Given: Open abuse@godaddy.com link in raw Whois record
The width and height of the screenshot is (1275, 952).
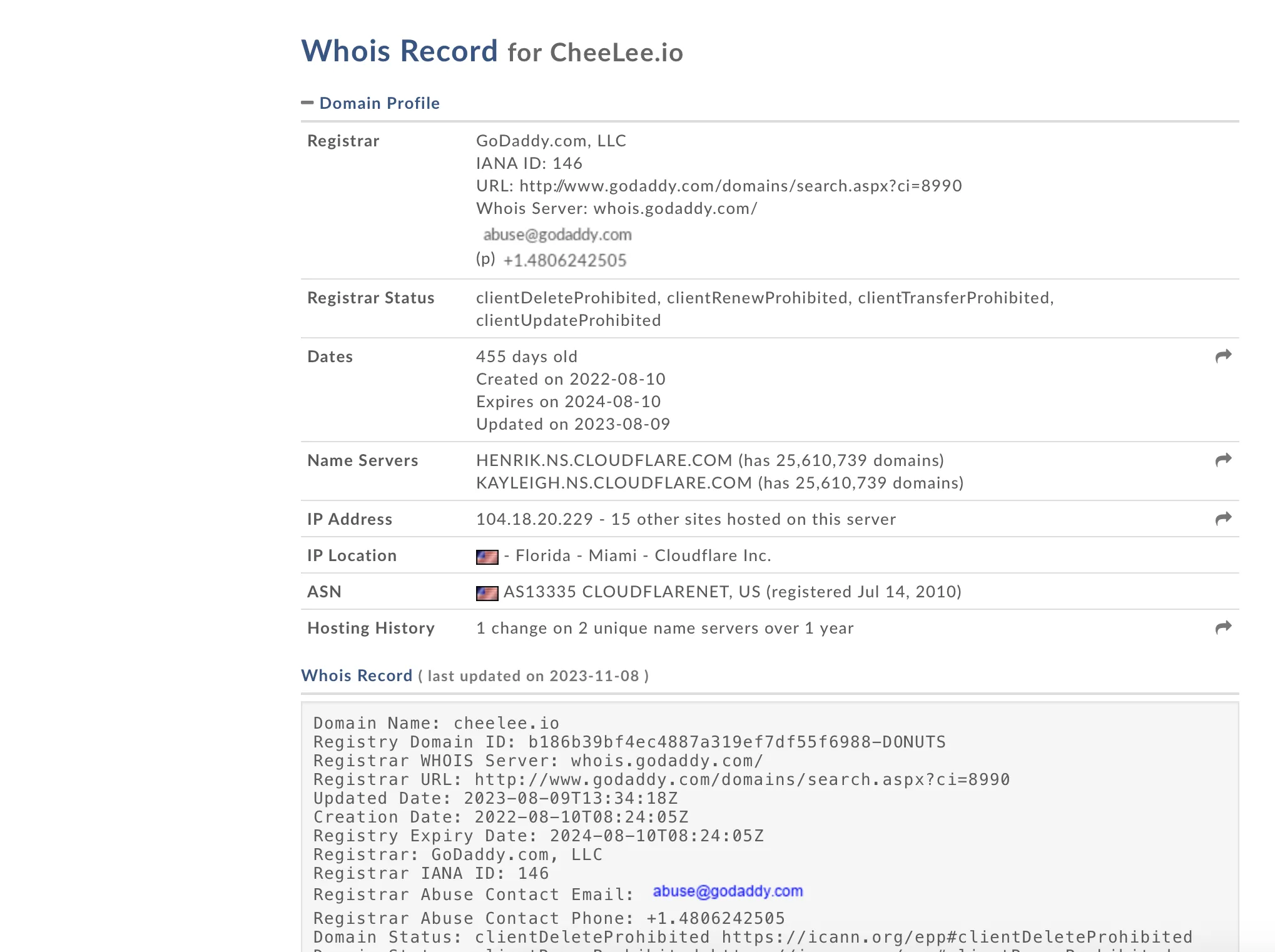Looking at the screenshot, I should coord(728,891).
